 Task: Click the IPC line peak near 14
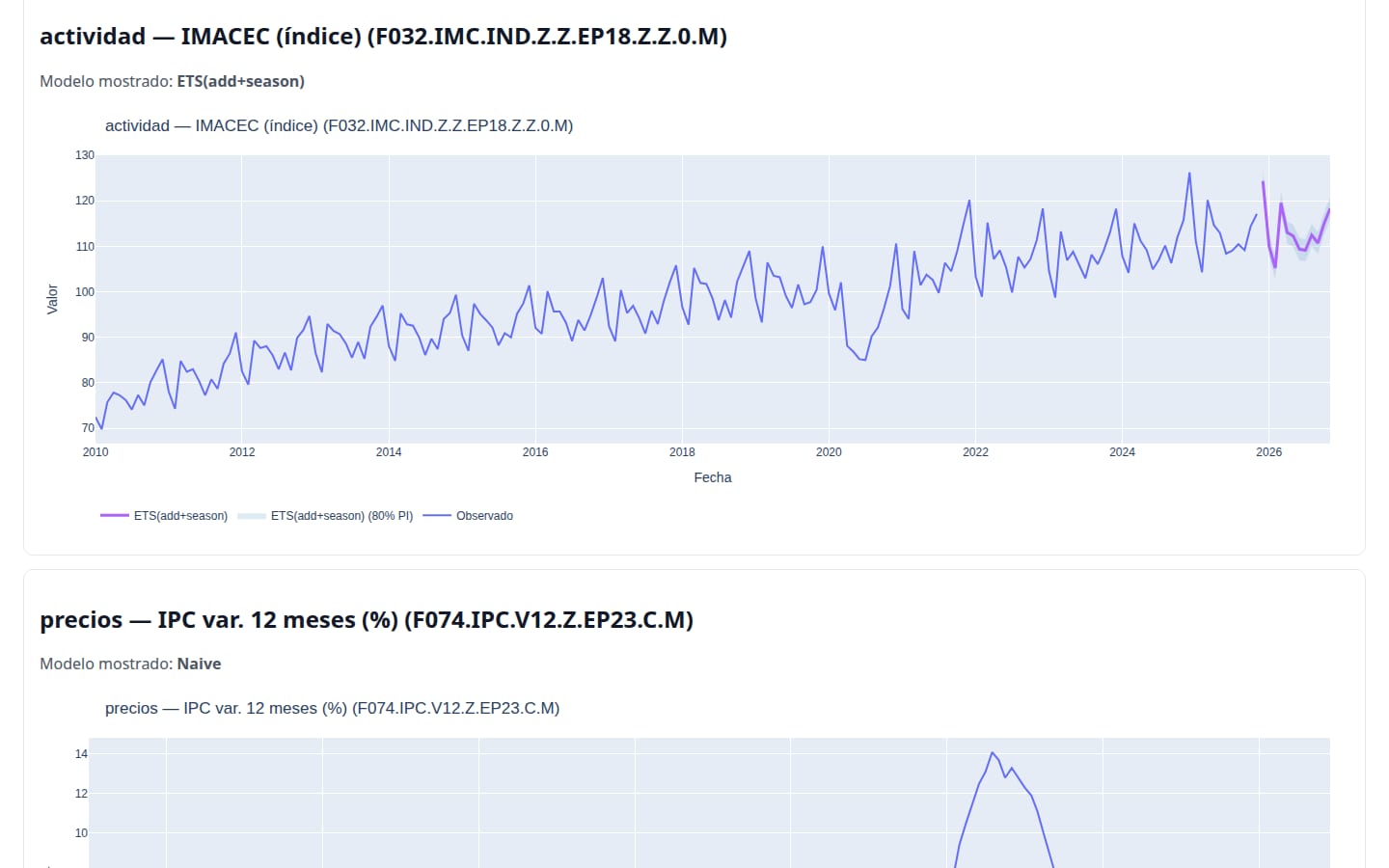992,753
